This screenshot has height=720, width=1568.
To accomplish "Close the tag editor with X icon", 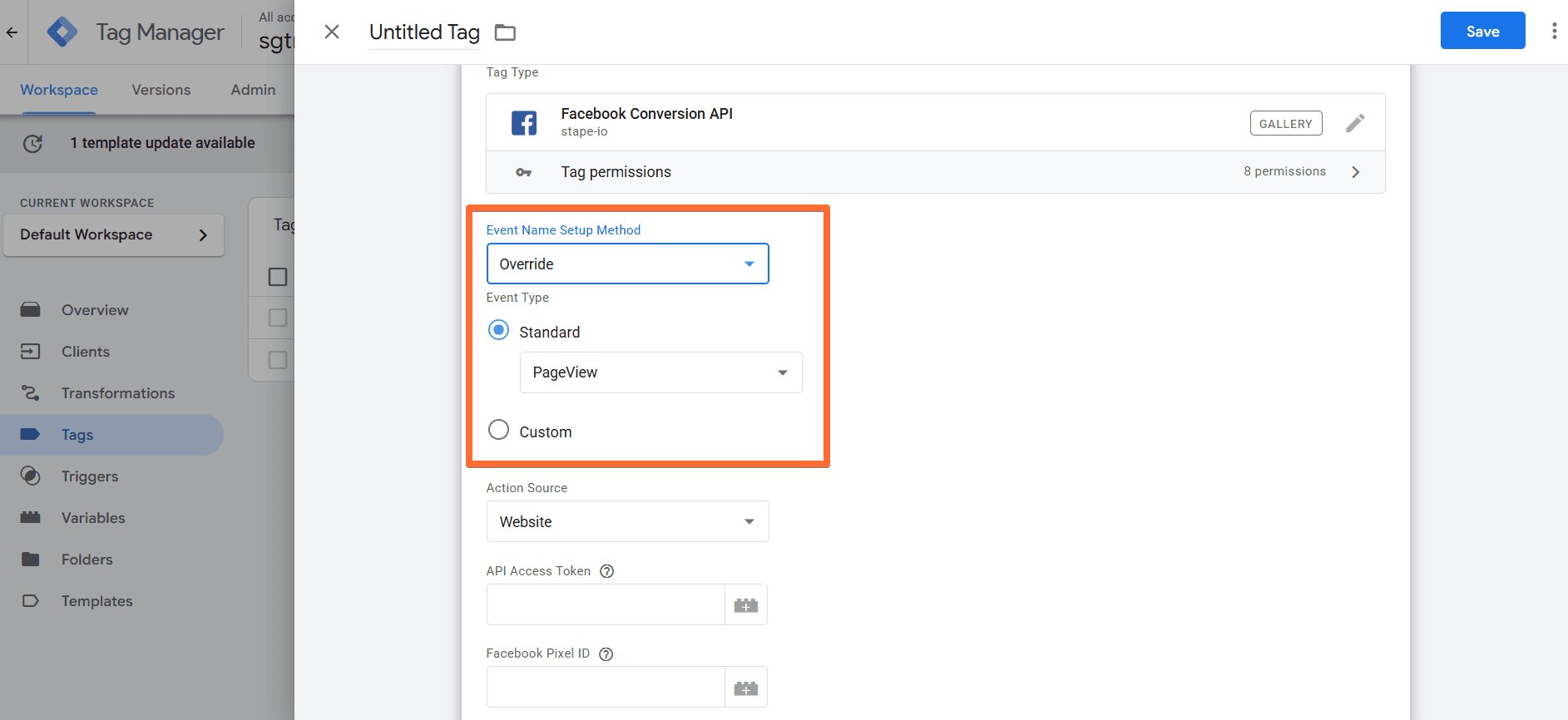I will [x=332, y=32].
